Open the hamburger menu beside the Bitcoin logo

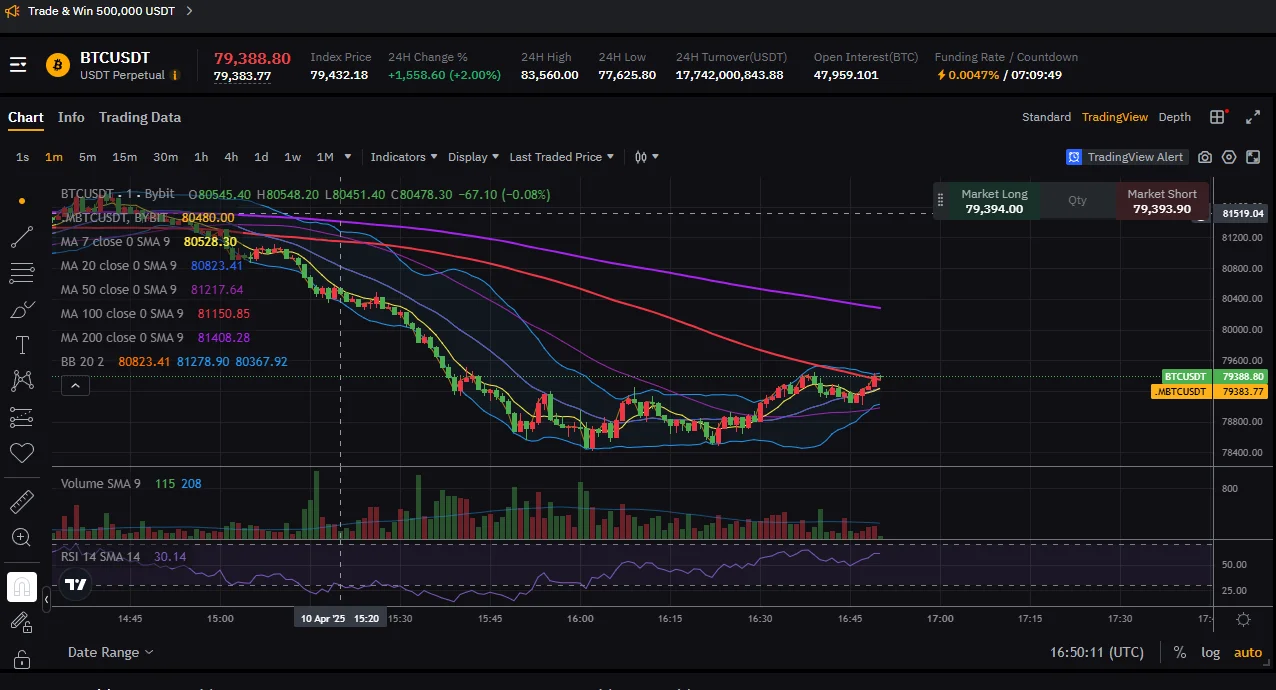[x=18, y=65]
